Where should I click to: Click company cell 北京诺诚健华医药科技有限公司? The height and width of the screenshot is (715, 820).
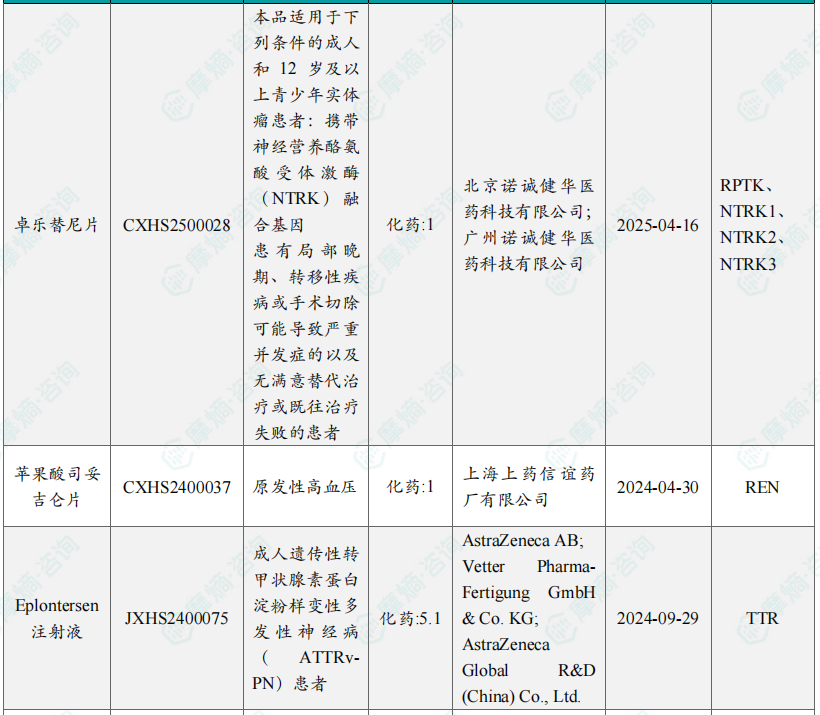529,225
